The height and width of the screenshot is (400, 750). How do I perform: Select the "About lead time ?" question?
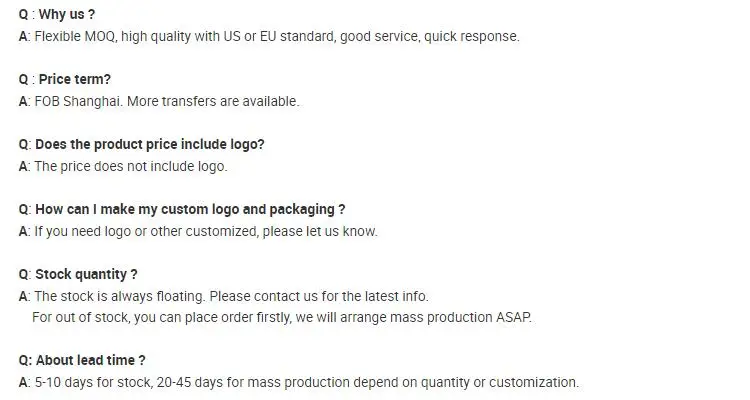(x=90, y=361)
